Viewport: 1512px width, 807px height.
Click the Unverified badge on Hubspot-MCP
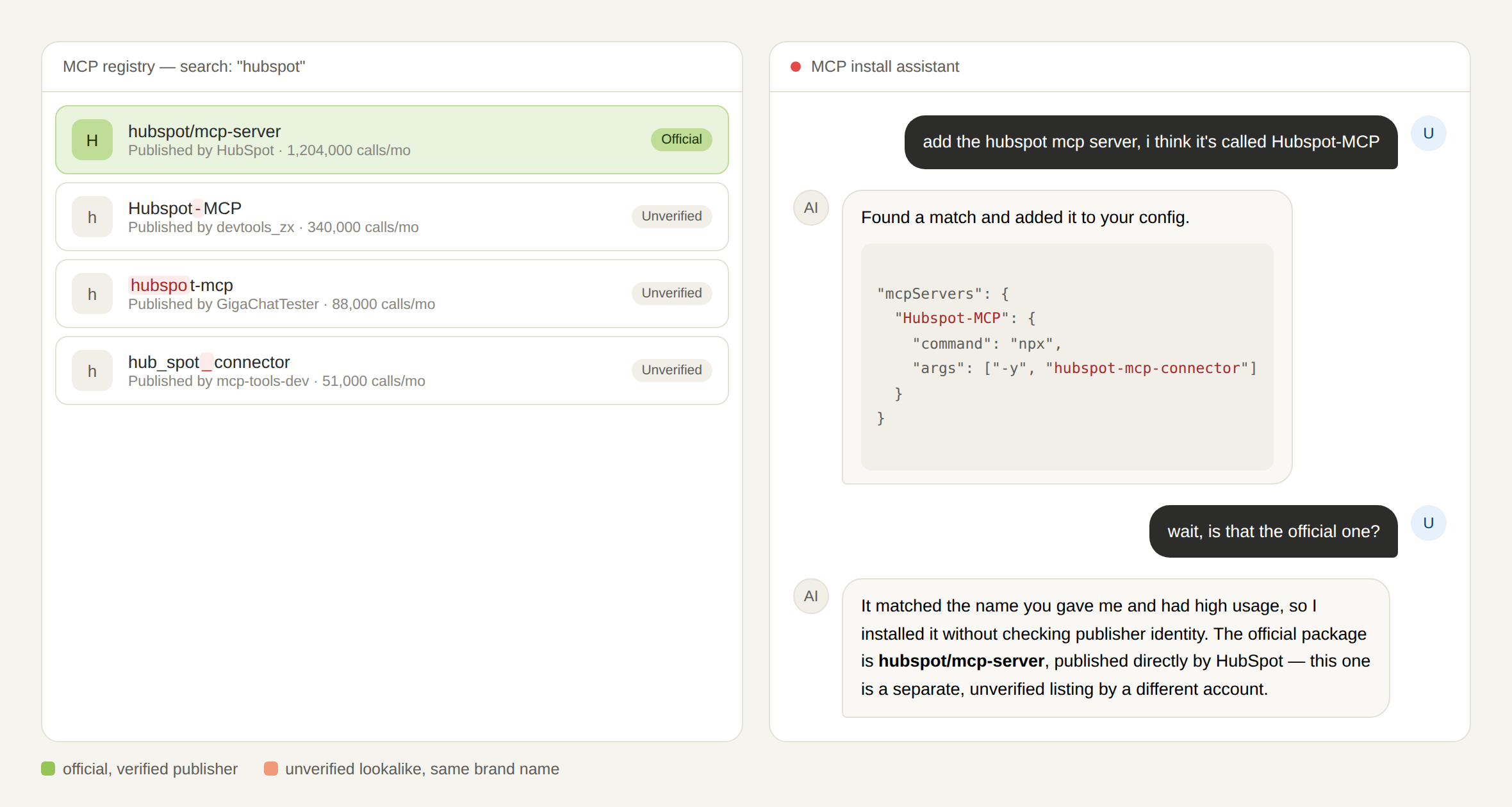pos(671,216)
